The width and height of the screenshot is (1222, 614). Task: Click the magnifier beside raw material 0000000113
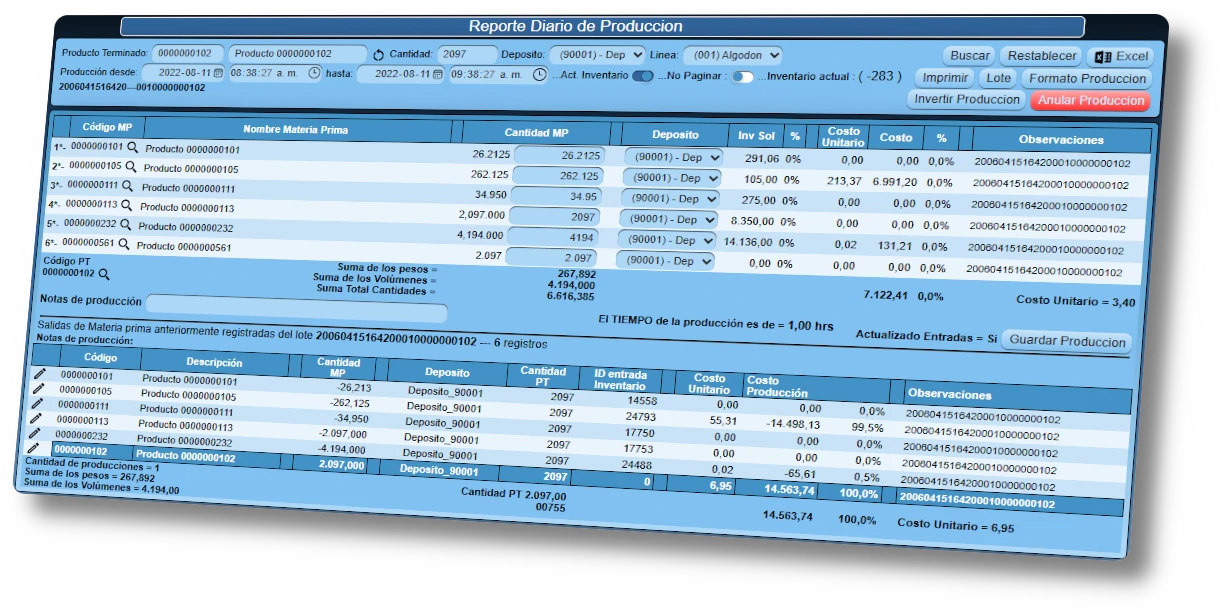[126, 205]
